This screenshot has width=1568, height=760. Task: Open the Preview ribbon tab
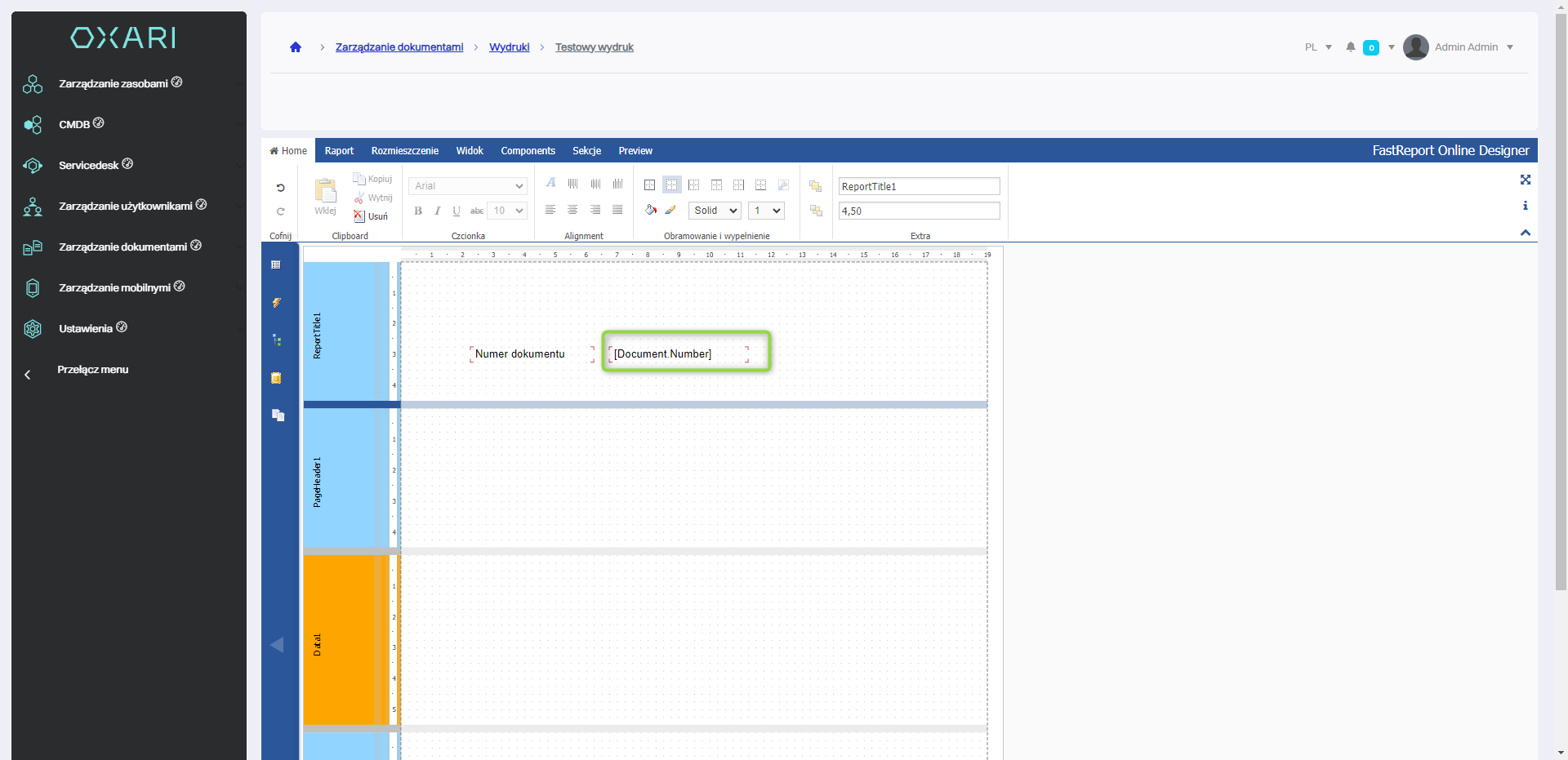pyautogui.click(x=635, y=151)
